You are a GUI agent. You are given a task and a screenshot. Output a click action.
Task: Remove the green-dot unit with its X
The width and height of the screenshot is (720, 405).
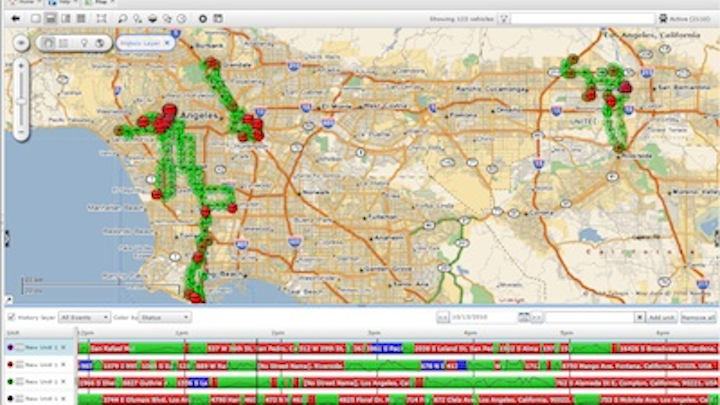click(x=63, y=382)
